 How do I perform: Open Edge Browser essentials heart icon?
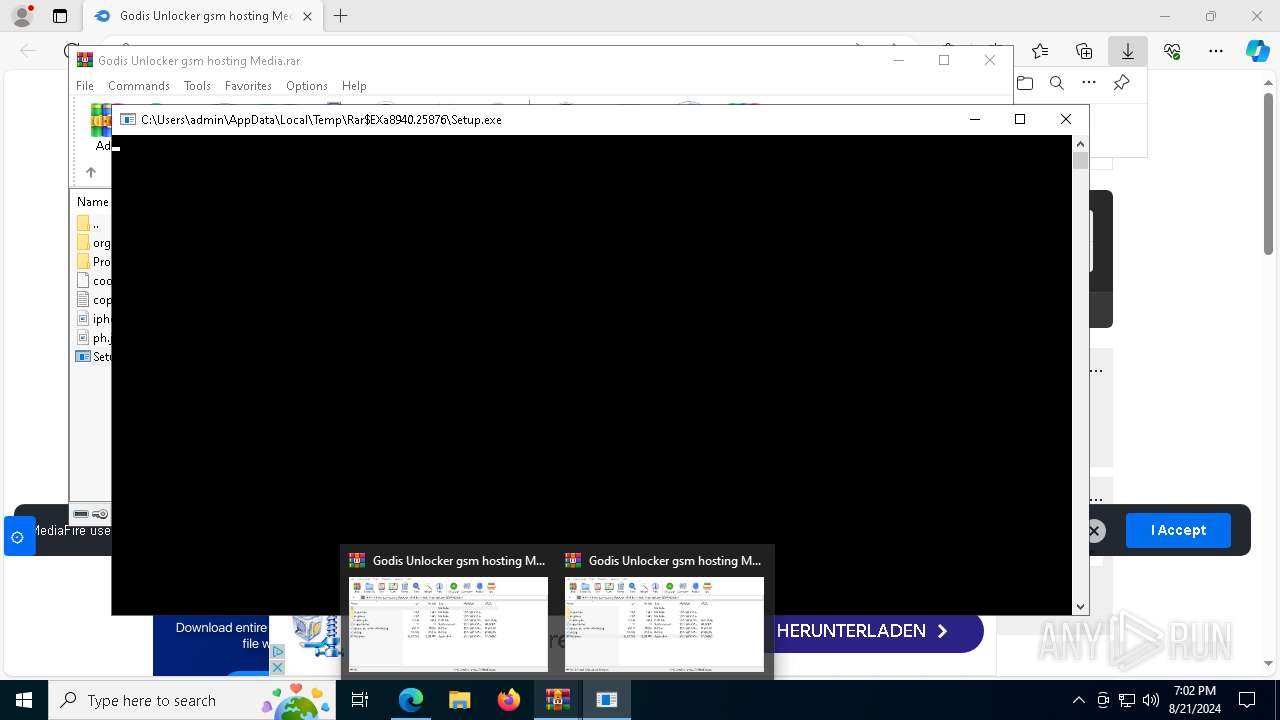1172,51
